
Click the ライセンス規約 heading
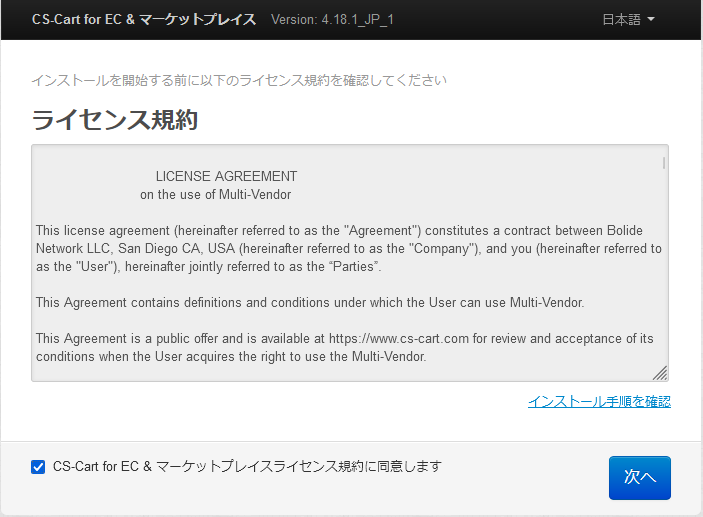pyautogui.click(x=115, y=120)
